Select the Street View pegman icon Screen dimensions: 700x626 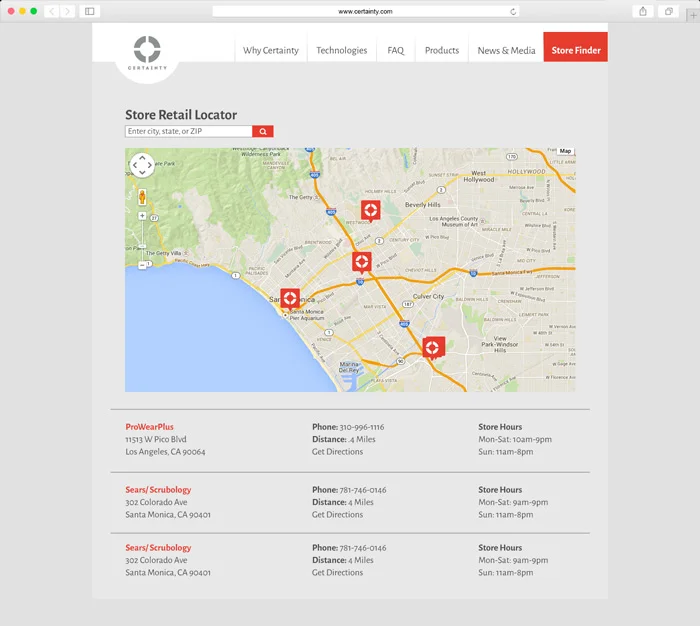click(x=142, y=197)
